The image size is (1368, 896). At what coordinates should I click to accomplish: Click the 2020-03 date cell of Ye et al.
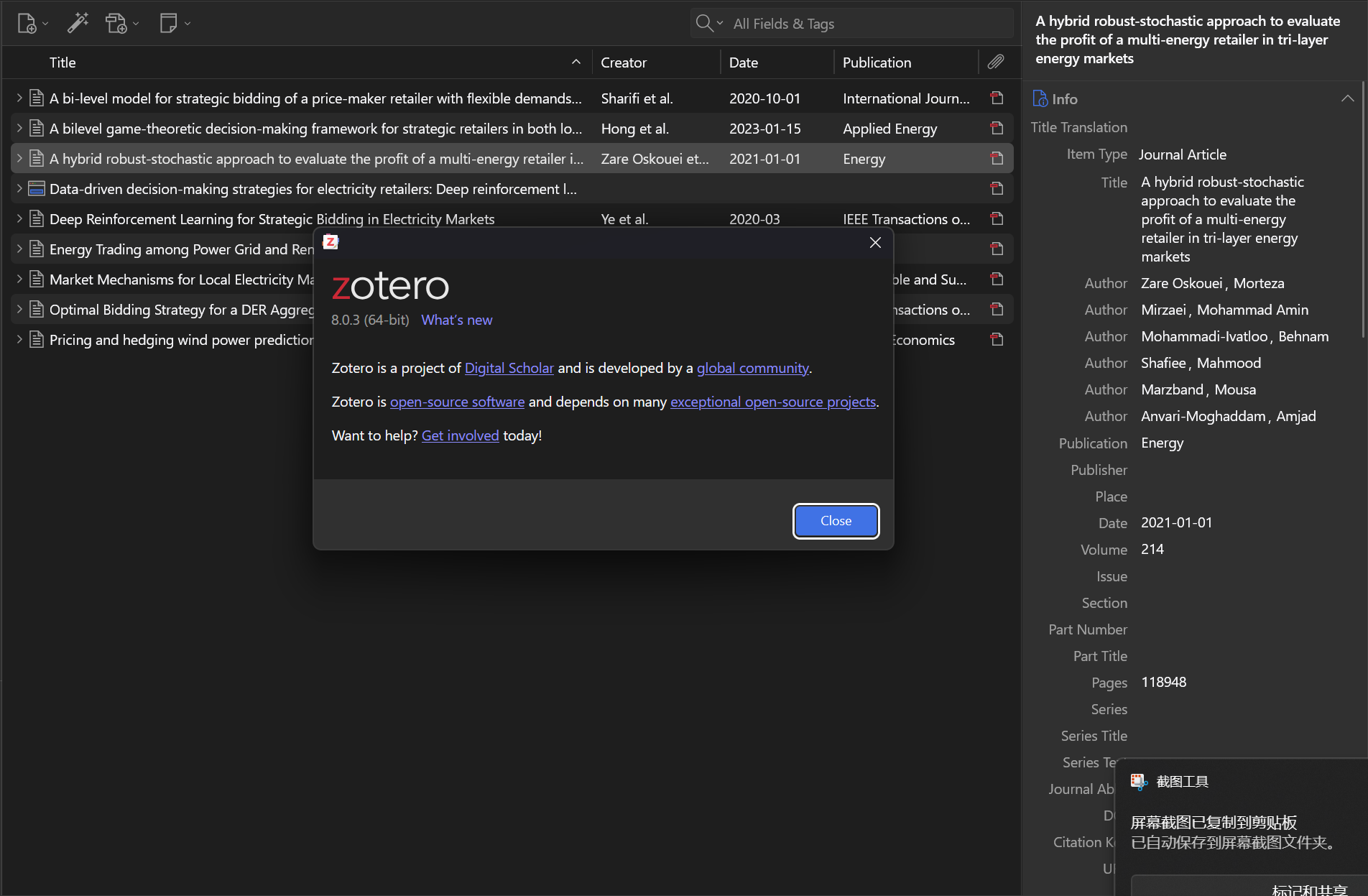[754, 219]
